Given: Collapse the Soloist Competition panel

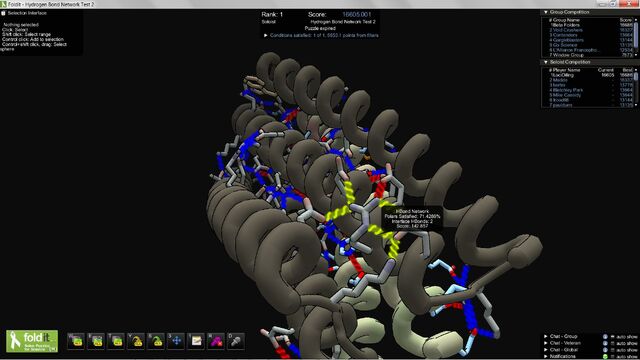Looking at the screenshot, I should [x=546, y=62].
